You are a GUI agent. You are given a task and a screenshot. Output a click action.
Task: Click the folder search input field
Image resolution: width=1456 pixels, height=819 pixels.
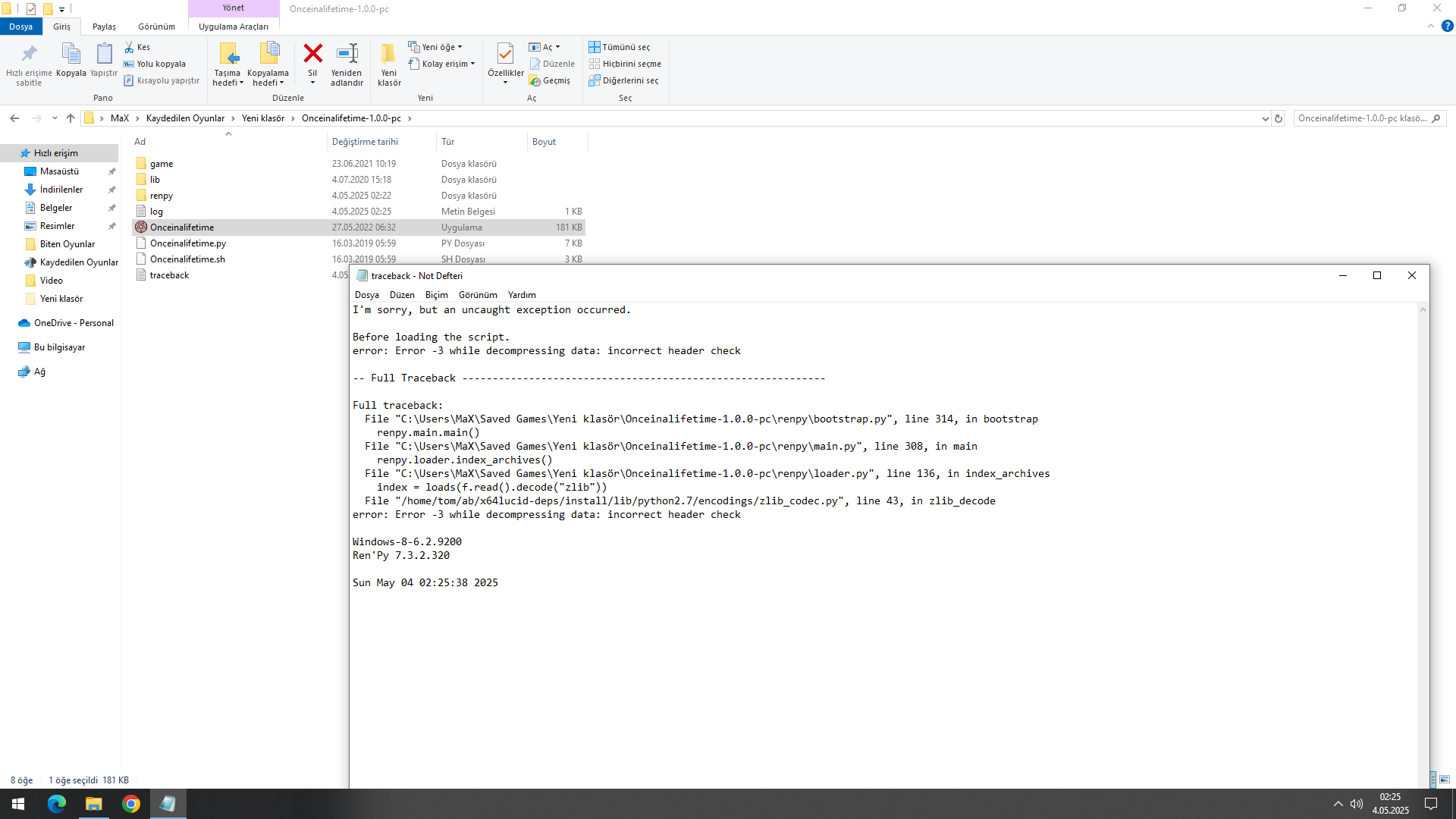(x=1362, y=118)
